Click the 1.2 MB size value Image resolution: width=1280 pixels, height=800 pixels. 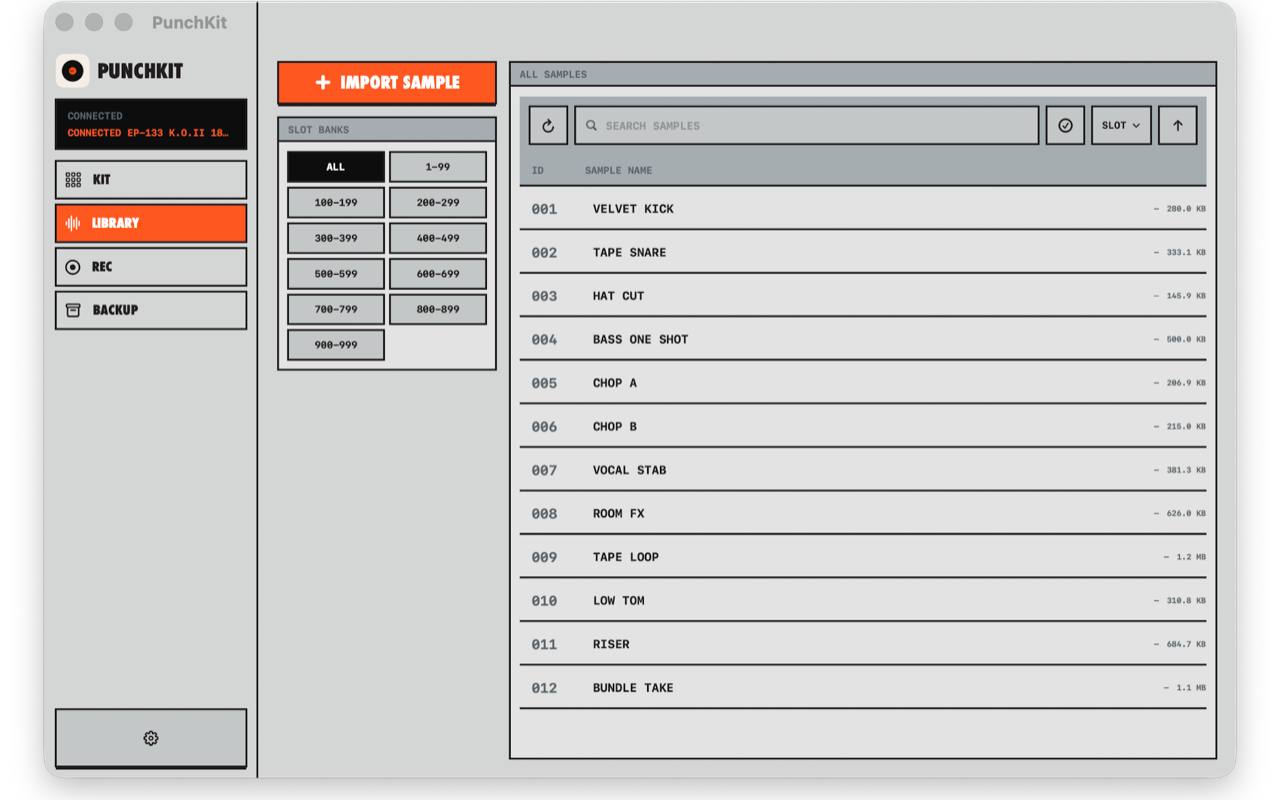(x=1191, y=557)
